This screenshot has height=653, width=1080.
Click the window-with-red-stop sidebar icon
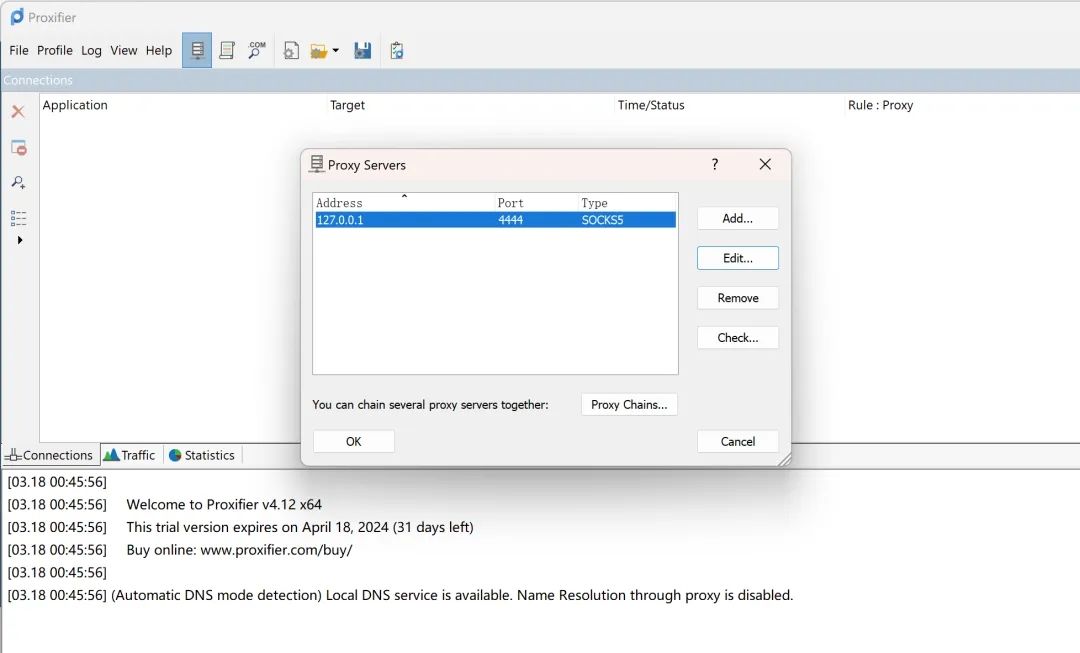pyautogui.click(x=19, y=147)
